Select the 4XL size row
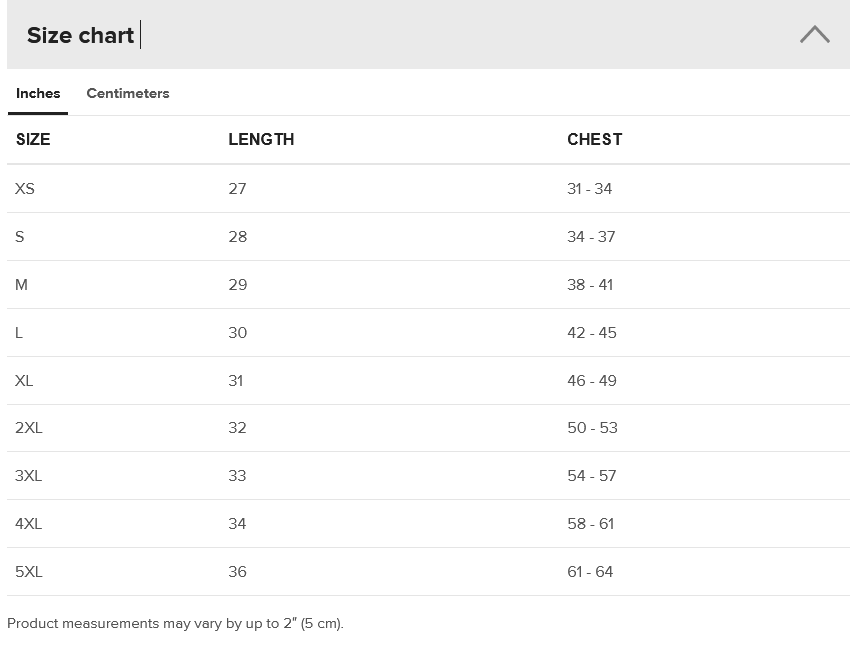This screenshot has width=855, height=652. 29,523
